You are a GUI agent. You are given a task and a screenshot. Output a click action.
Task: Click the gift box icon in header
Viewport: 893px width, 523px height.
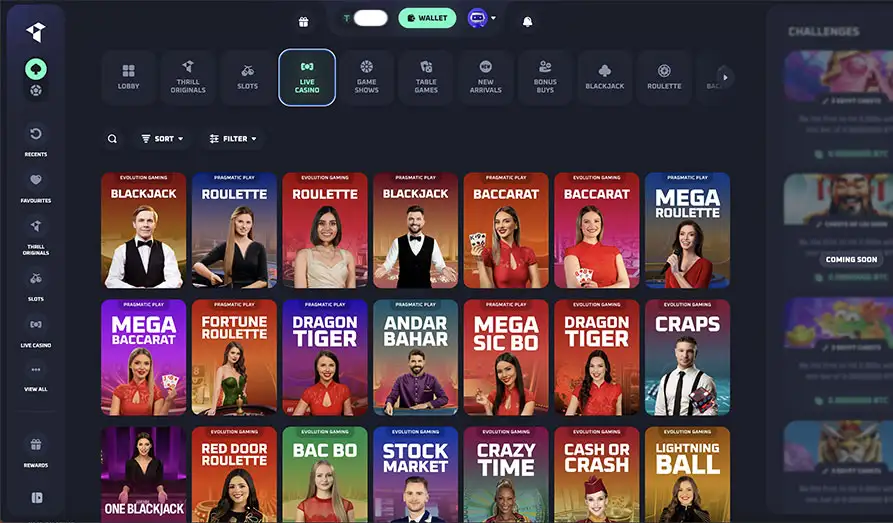point(304,22)
